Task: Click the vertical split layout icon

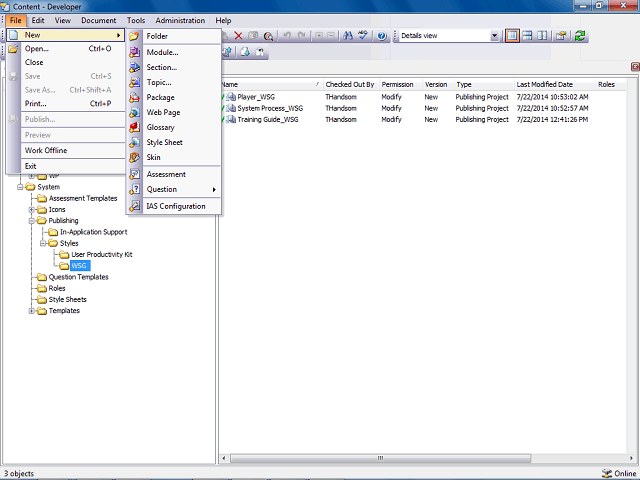Action: coord(542,36)
